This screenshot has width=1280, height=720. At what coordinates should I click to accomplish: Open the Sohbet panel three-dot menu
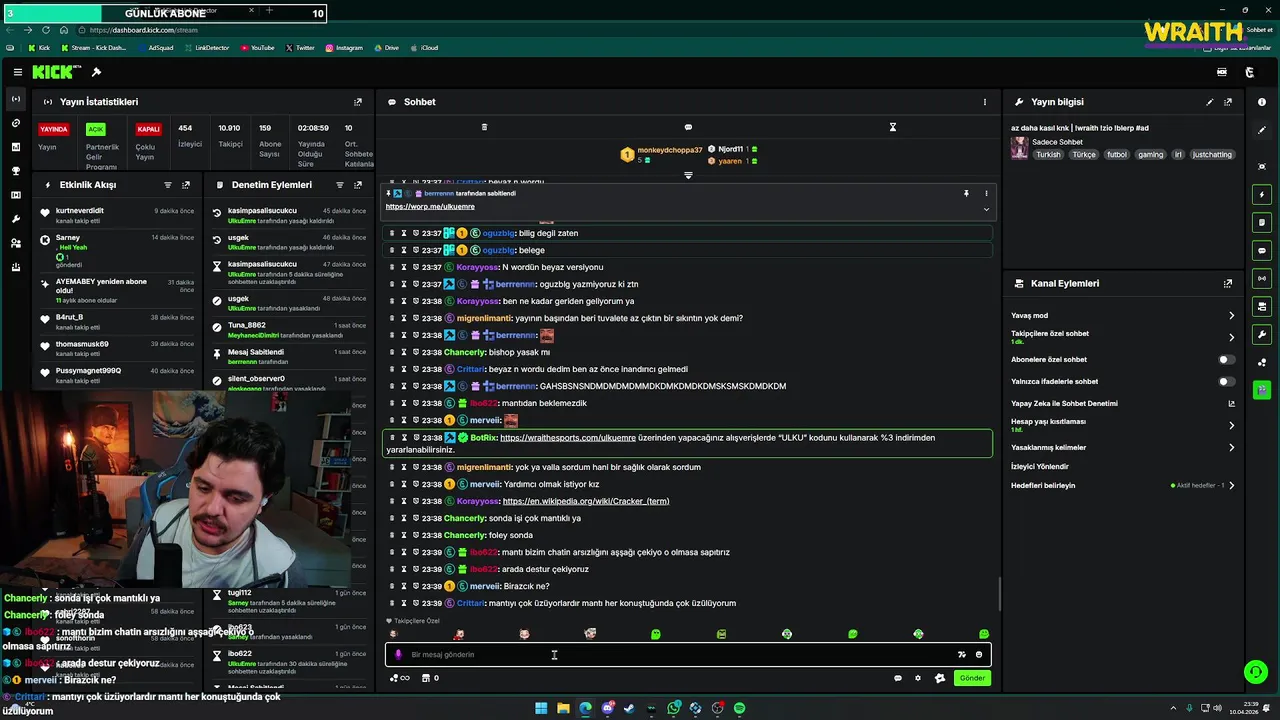(x=985, y=102)
